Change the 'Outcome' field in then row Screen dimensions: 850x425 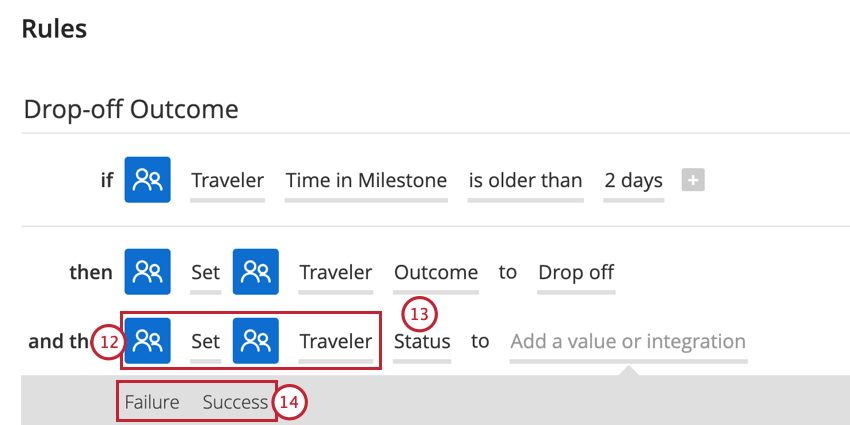[436, 273]
